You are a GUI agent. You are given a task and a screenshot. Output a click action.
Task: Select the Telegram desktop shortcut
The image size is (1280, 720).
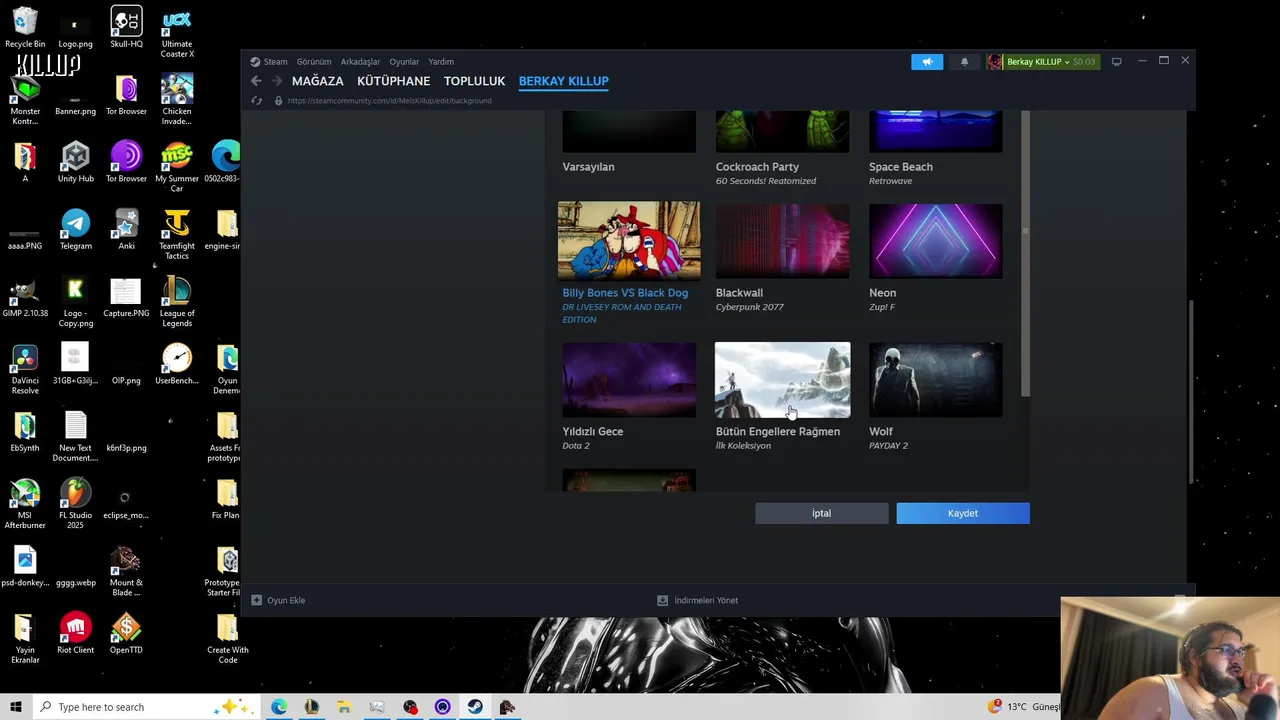75,229
